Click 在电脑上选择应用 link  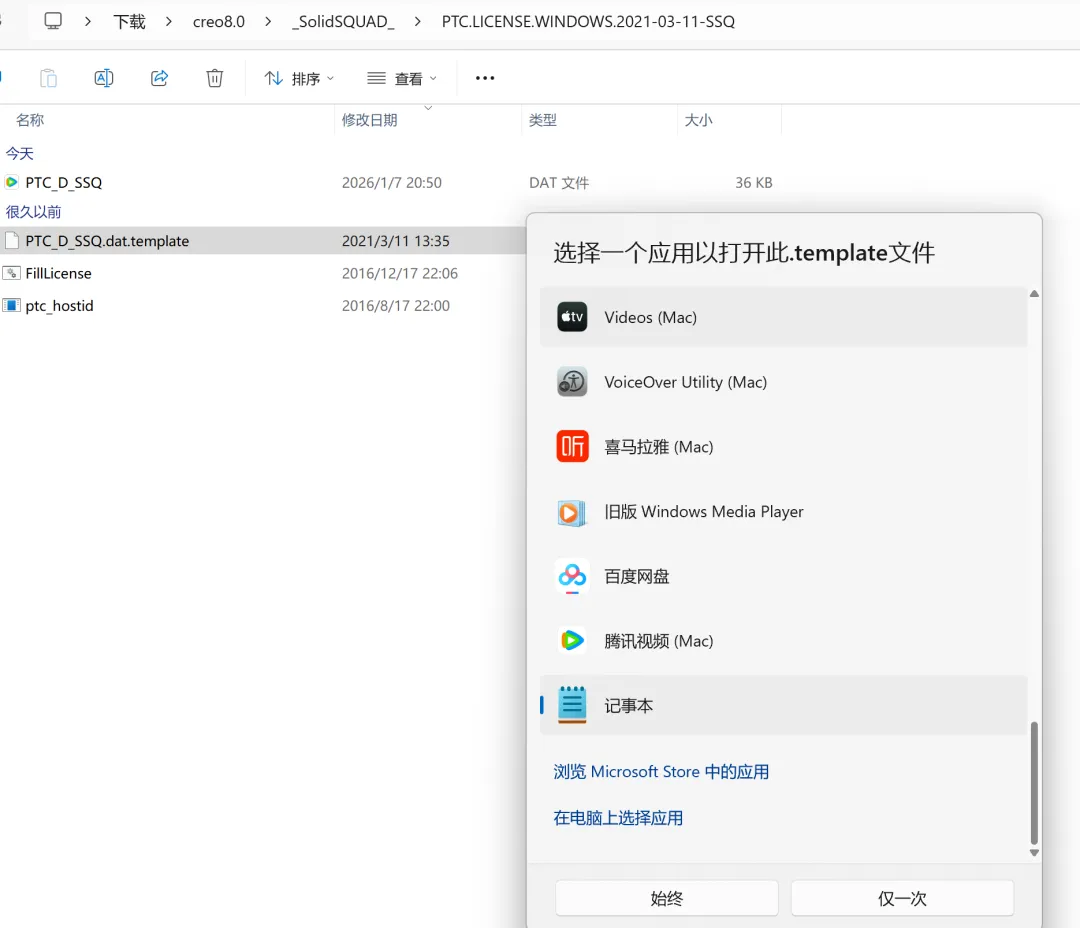[x=618, y=818]
